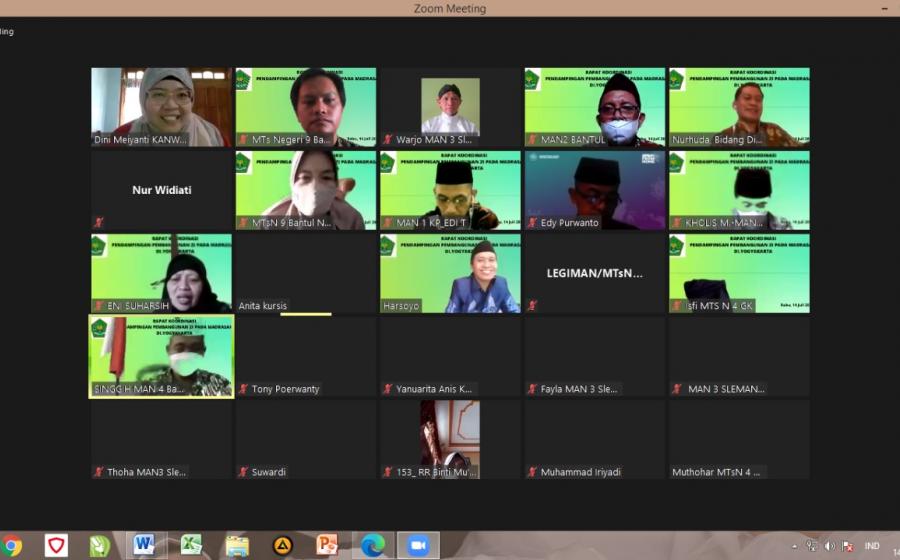Open Microsoft Edge from the taskbar
Image resolution: width=900 pixels, height=560 pixels.
coord(373,546)
